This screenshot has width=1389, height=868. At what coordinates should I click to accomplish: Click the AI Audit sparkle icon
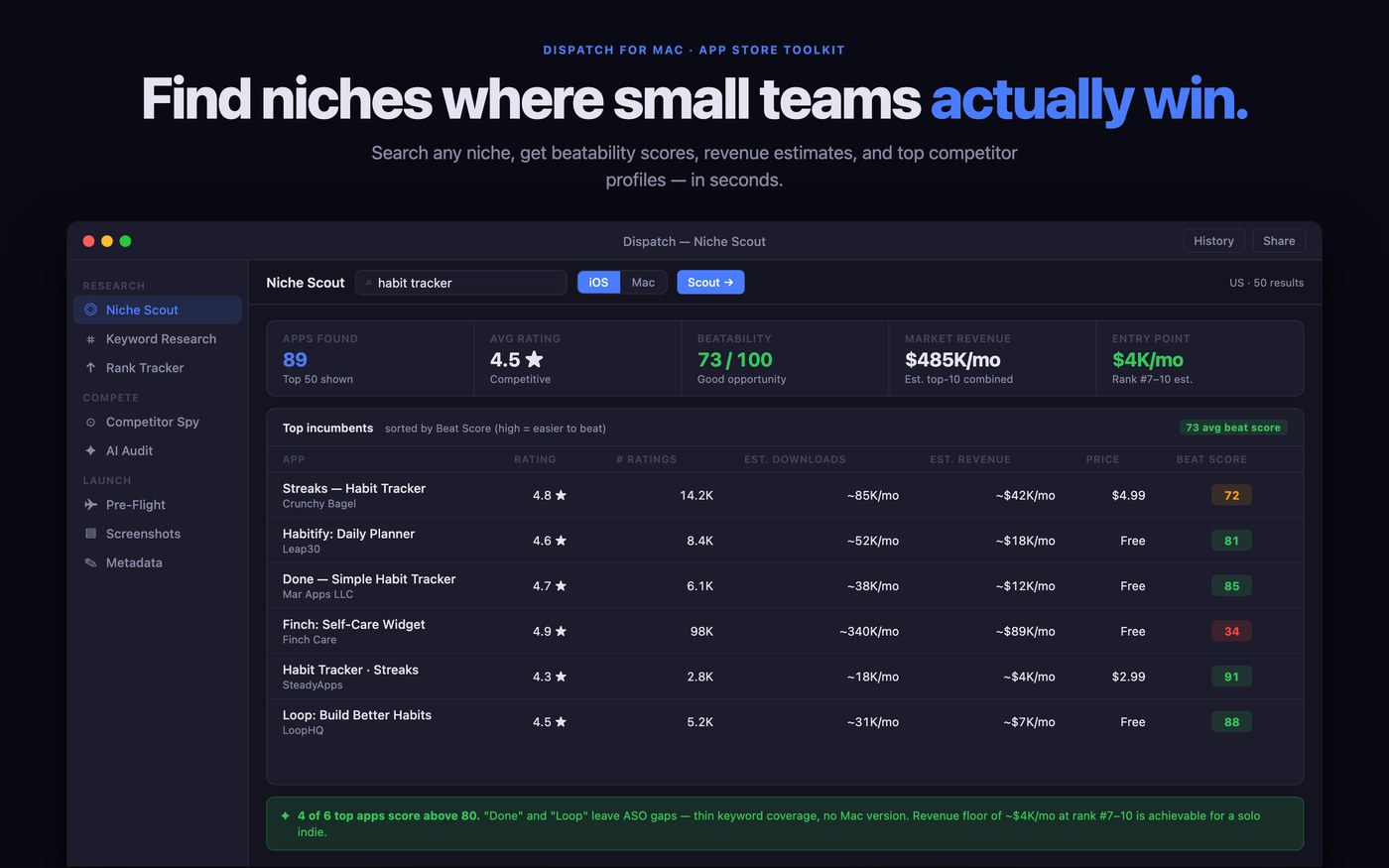90,450
